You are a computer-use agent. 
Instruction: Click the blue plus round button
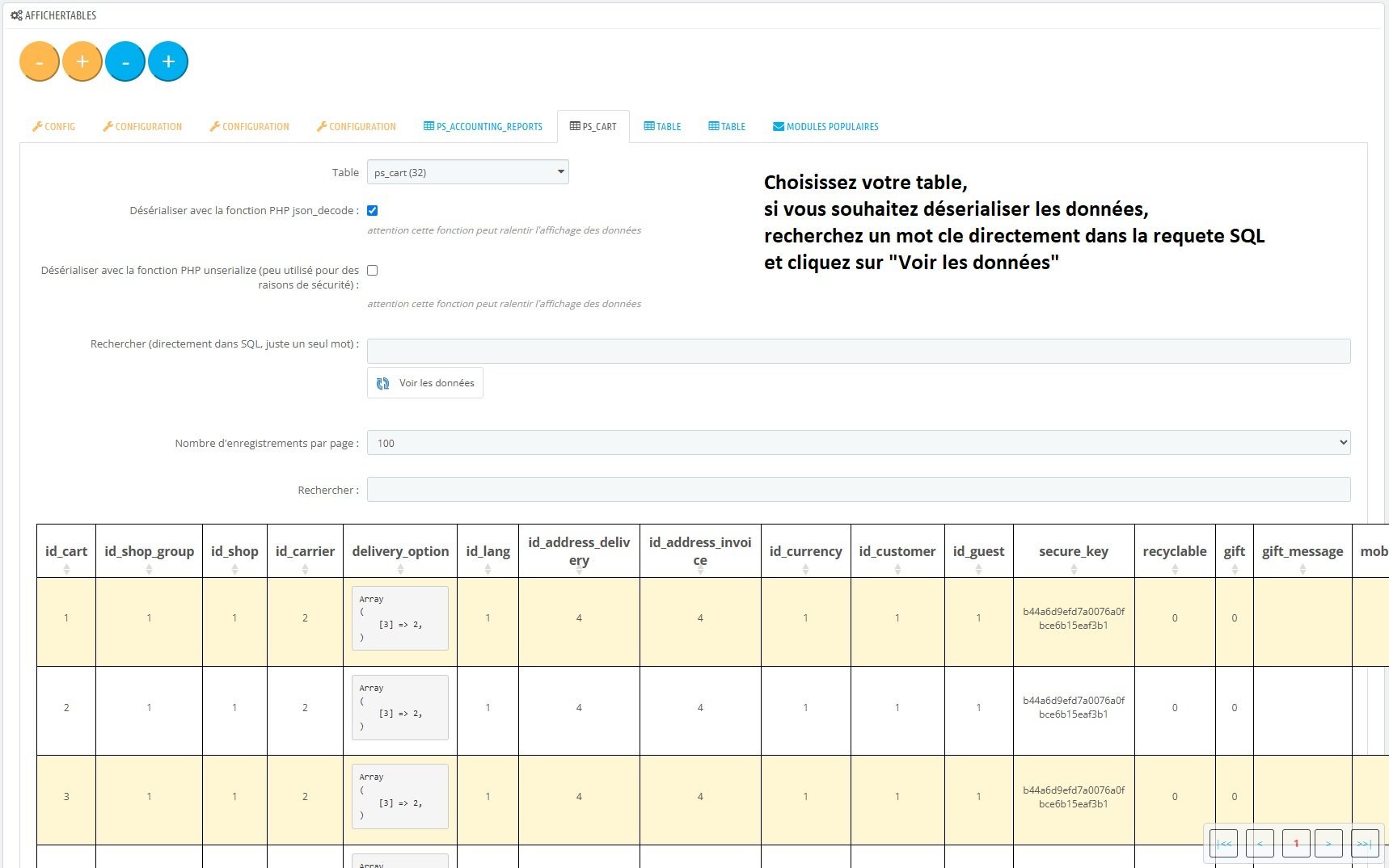pyautogui.click(x=168, y=61)
